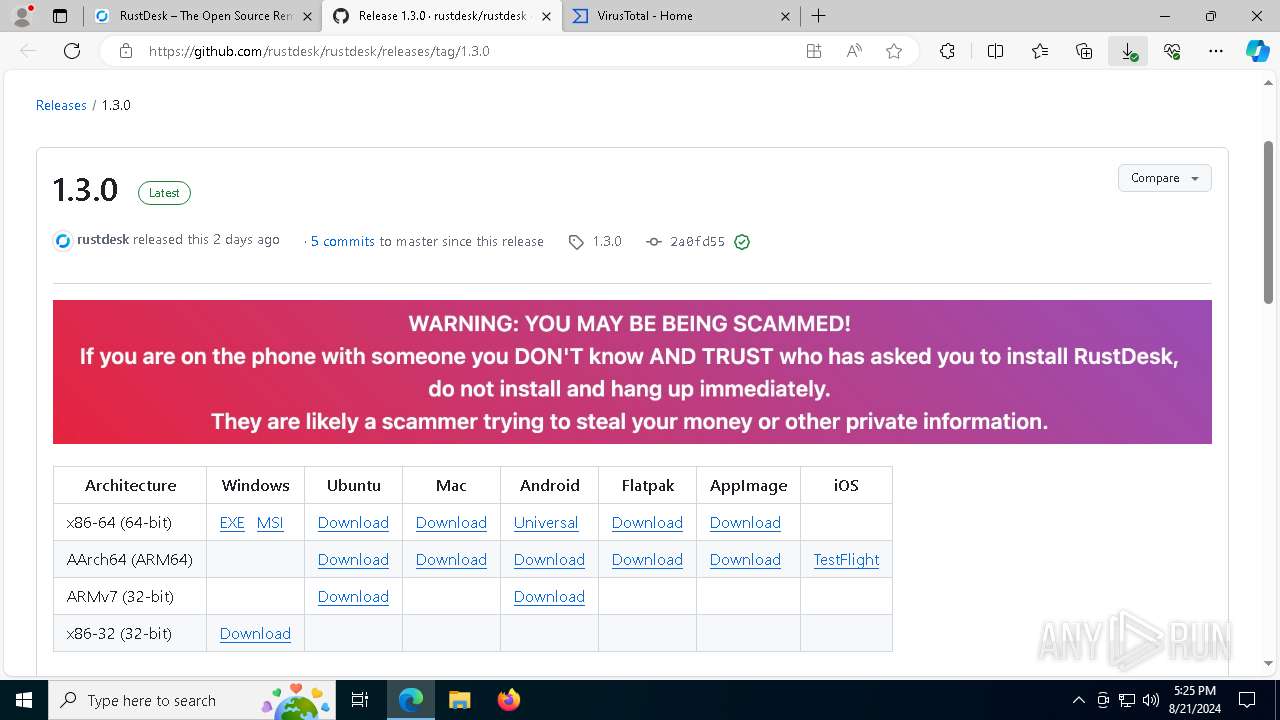The width and height of the screenshot is (1280, 720).
Task: Open the Android Universal link
Action: pos(546,523)
